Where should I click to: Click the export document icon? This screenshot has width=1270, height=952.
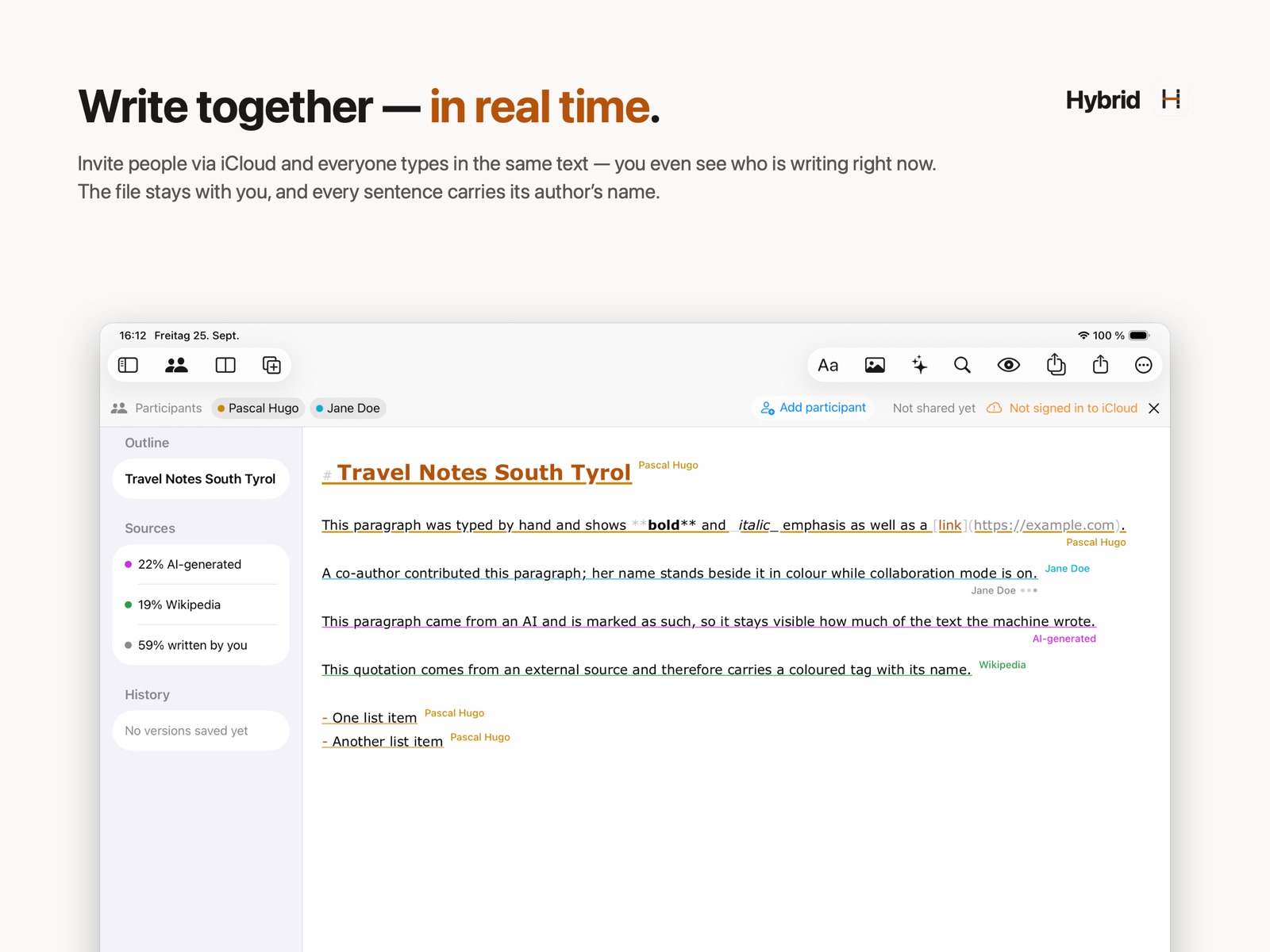pyautogui.click(x=1056, y=364)
